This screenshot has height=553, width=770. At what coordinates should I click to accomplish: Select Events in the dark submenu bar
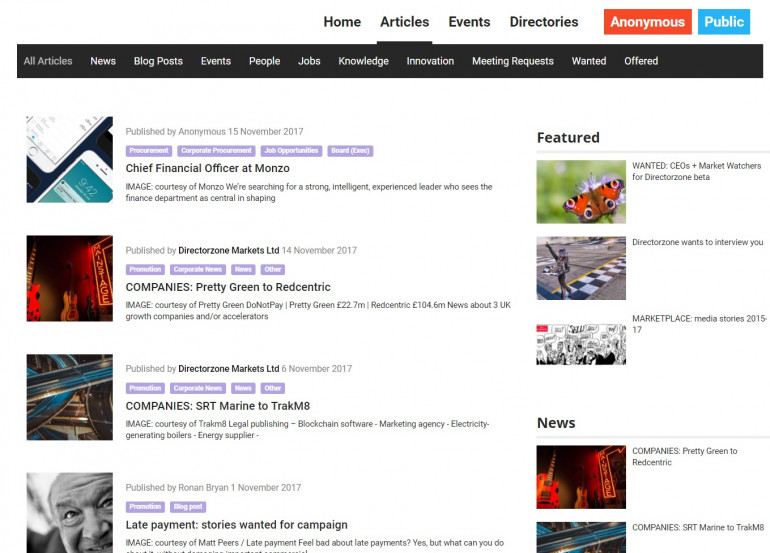point(216,61)
